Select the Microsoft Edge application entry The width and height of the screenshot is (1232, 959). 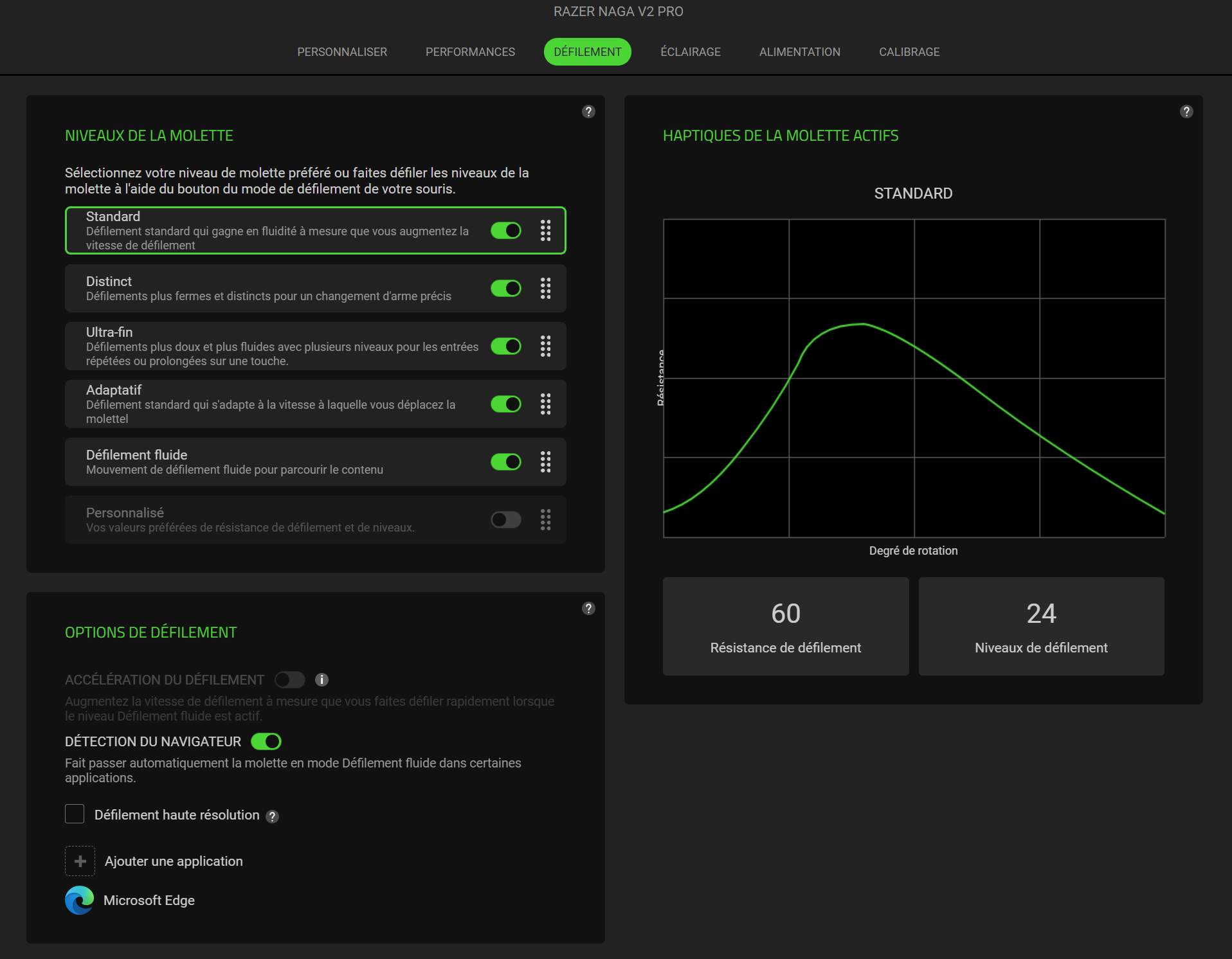click(x=149, y=901)
